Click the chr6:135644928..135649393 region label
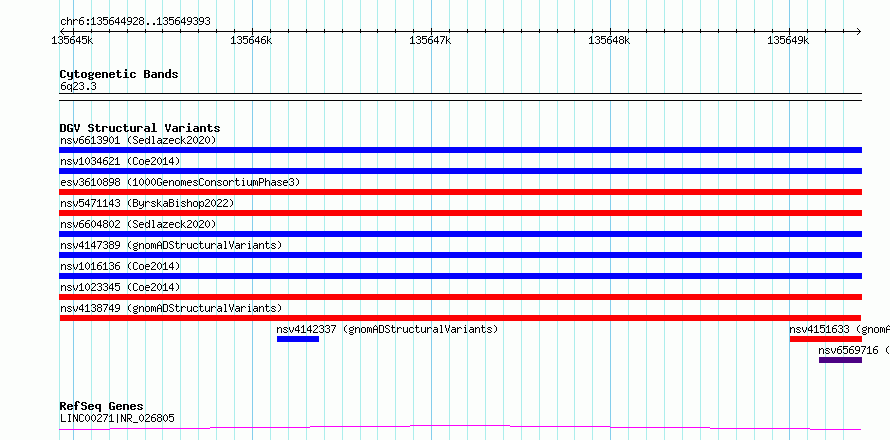The height and width of the screenshot is (440, 890). (135, 22)
